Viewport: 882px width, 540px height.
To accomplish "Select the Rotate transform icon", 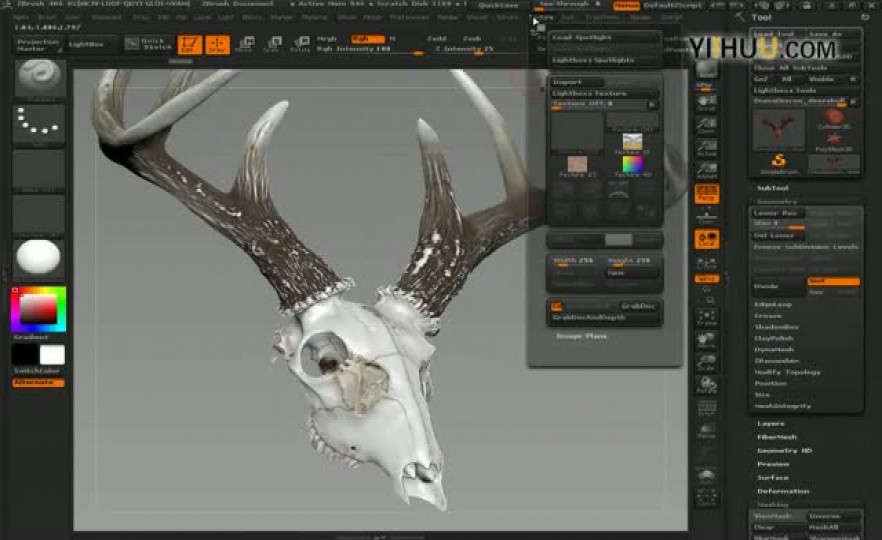I will (300, 44).
